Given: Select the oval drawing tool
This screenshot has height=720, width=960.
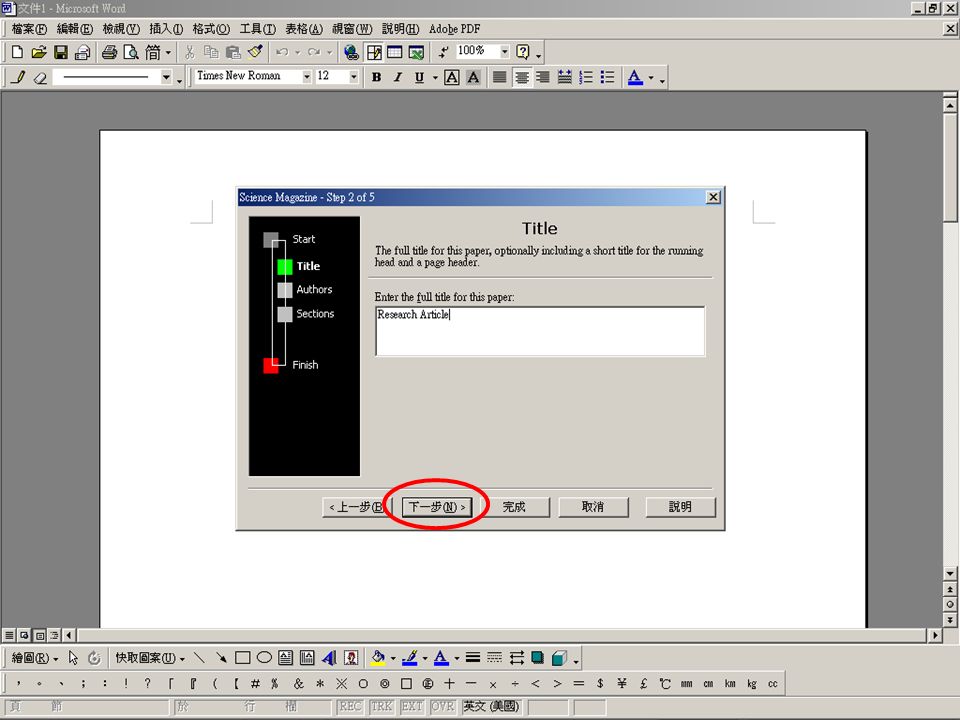Looking at the screenshot, I should [x=264, y=658].
